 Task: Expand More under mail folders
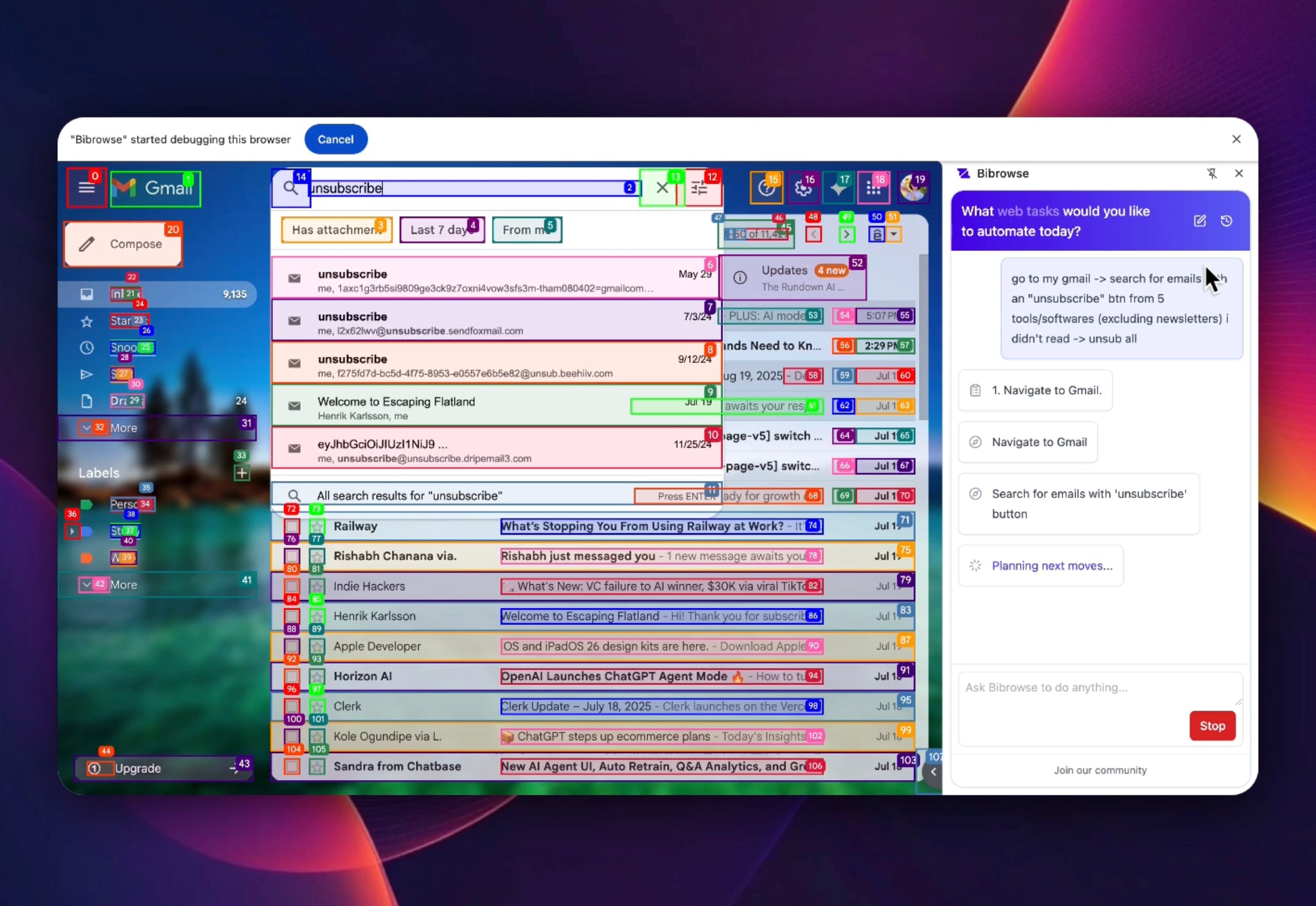(x=123, y=428)
